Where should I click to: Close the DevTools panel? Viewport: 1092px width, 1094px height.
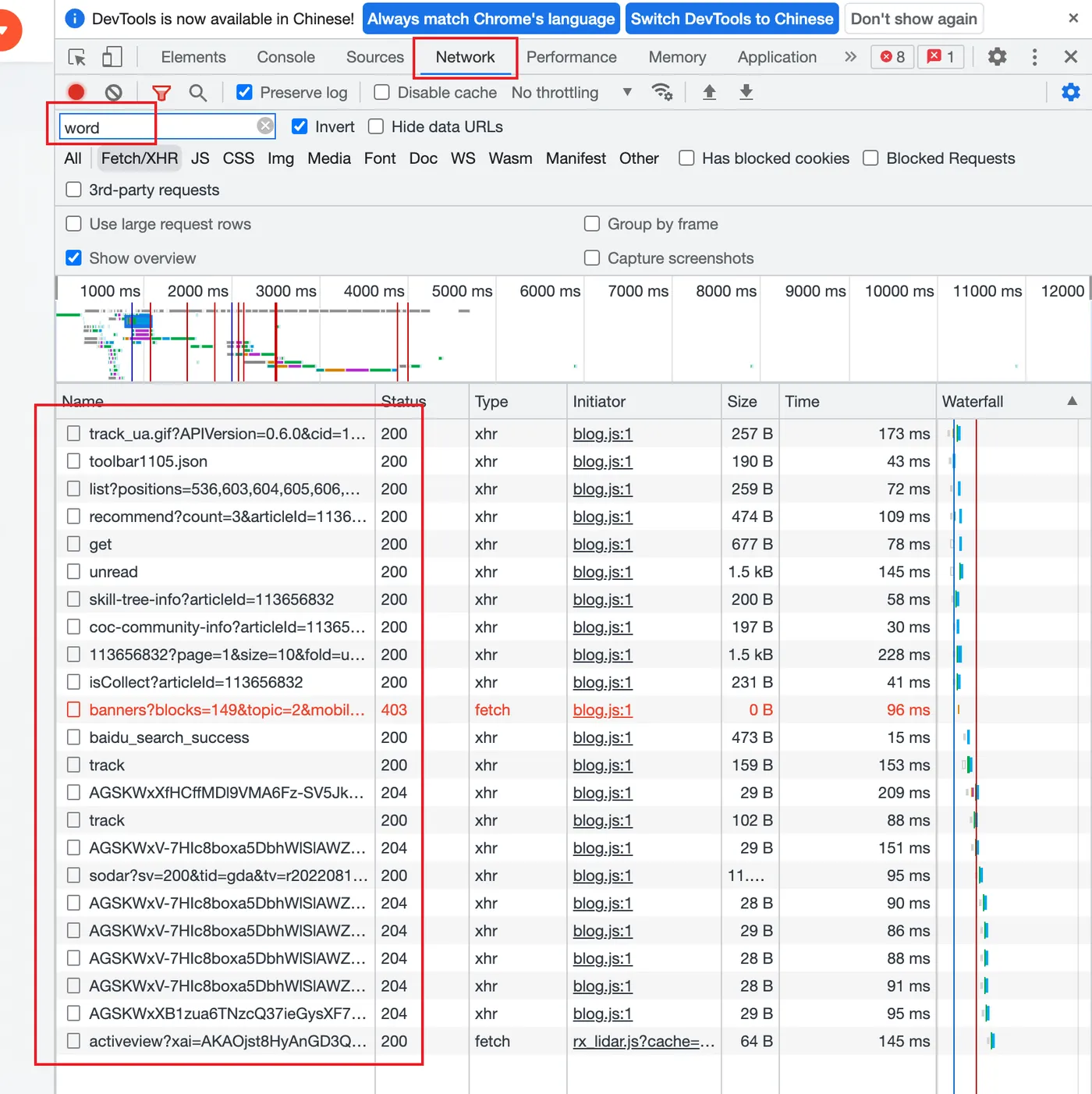click(x=1071, y=56)
